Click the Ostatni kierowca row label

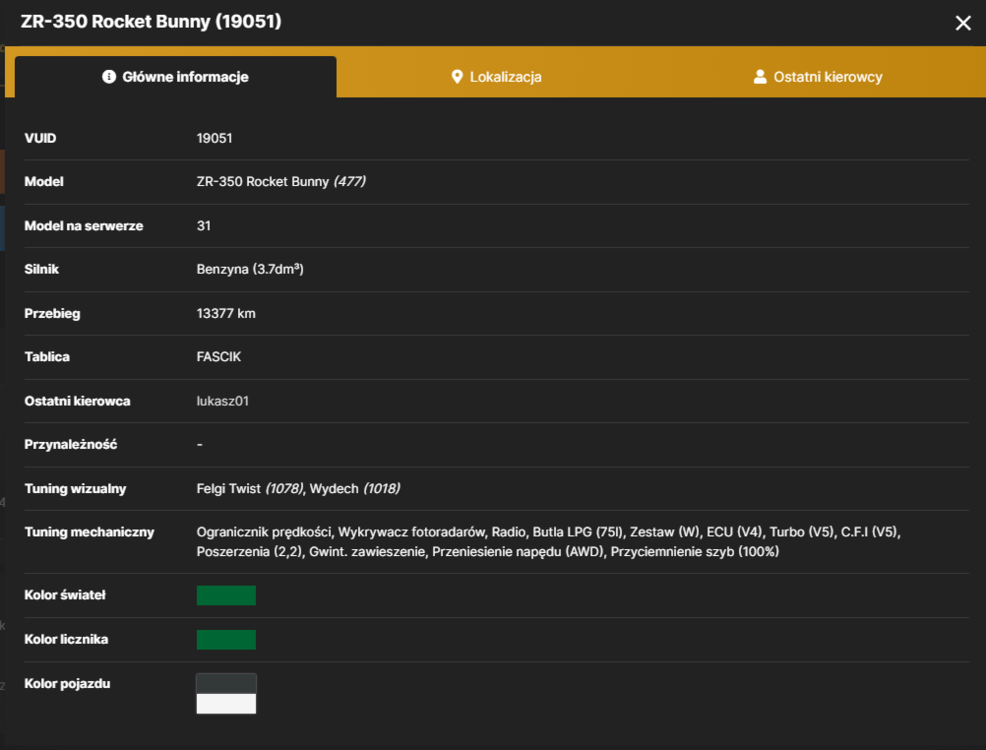pyautogui.click(x=77, y=401)
